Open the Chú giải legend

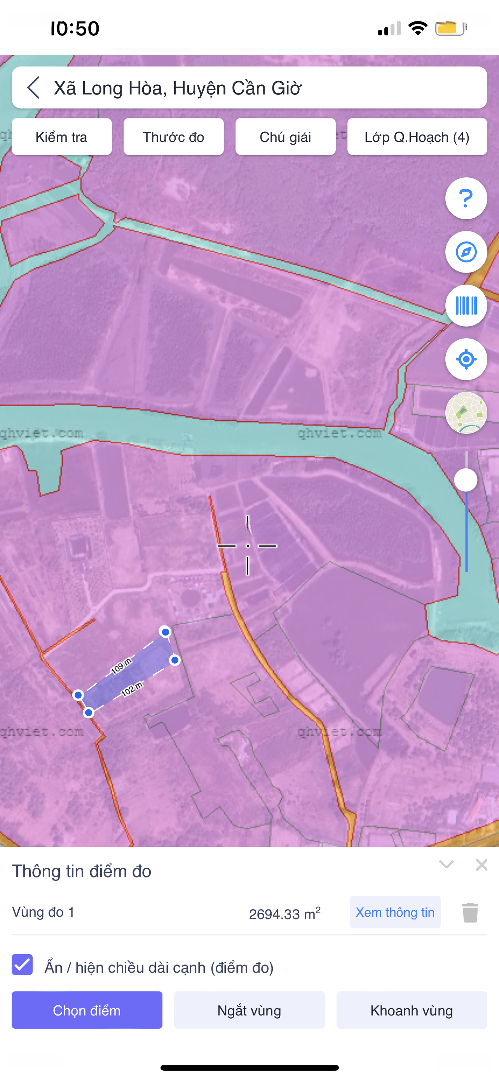click(285, 137)
